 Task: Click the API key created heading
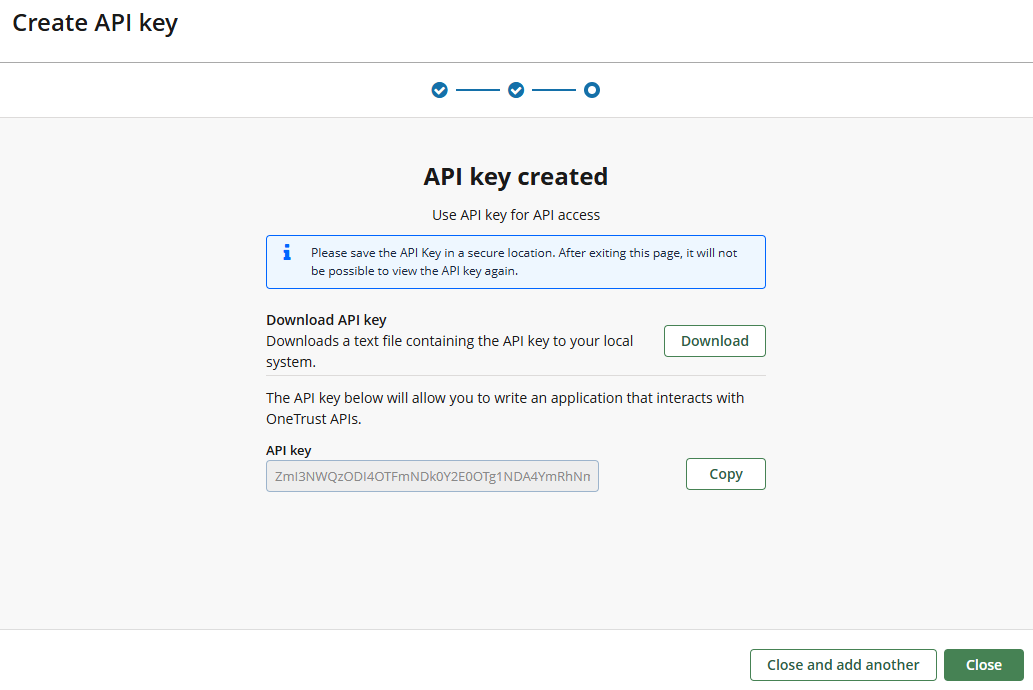click(x=515, y=176)
